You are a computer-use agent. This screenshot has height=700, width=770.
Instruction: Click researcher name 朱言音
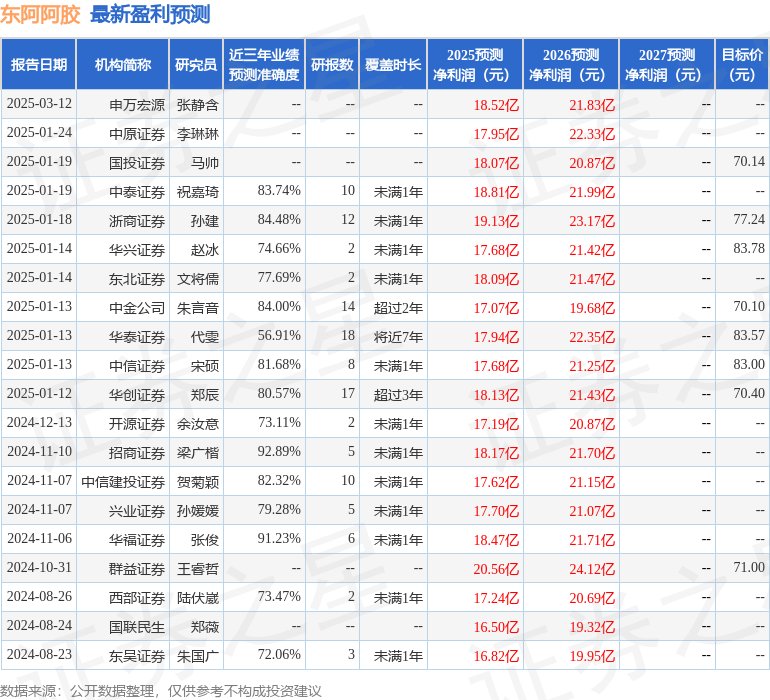[198, 308]
